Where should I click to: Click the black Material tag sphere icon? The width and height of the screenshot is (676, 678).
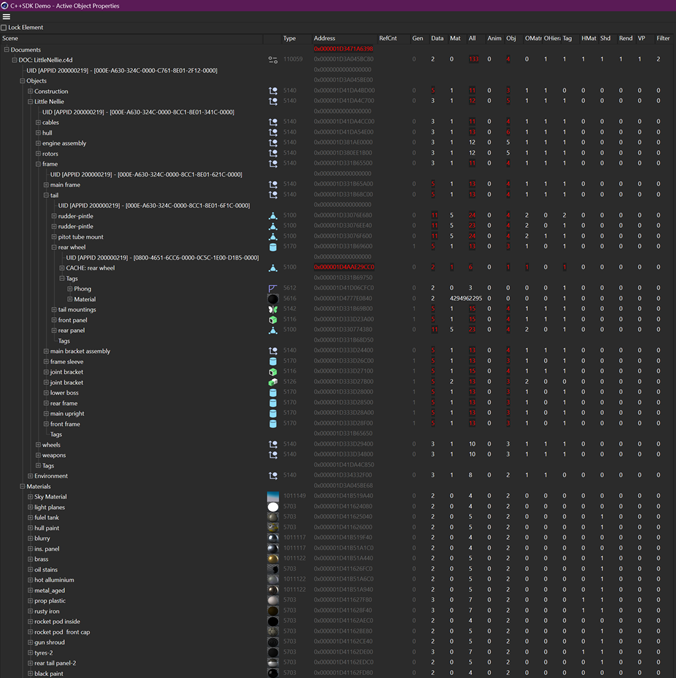click(x=273, y=299)
